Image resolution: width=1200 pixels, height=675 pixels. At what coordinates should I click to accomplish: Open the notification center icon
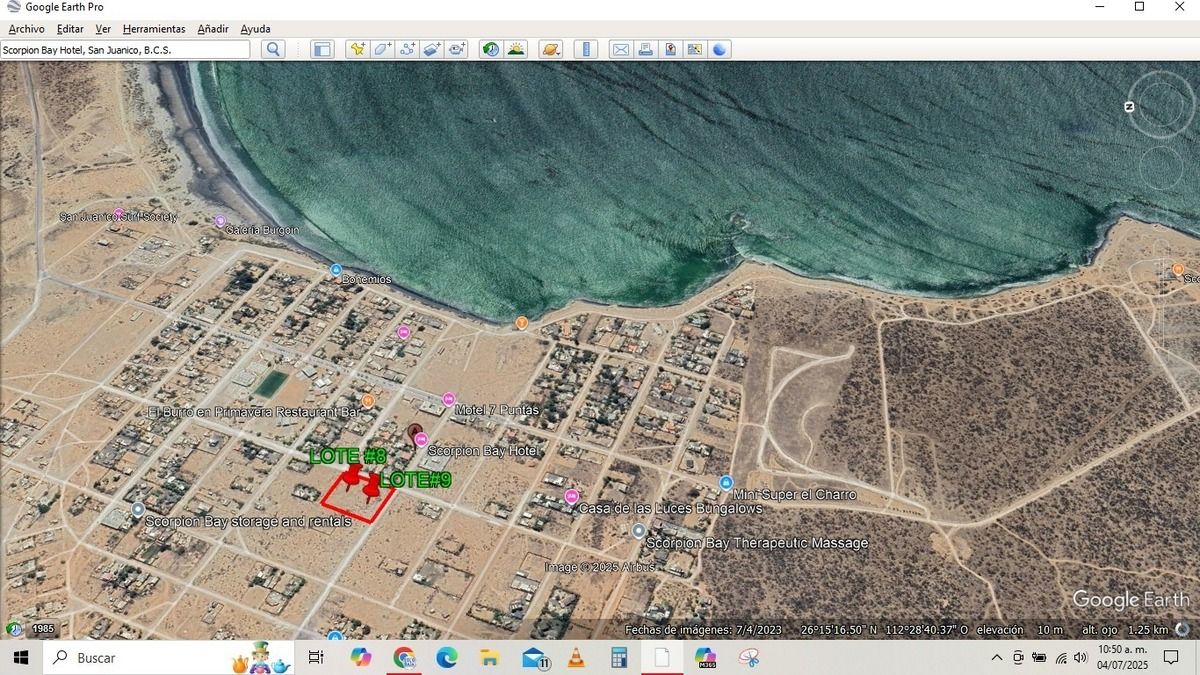pyautogui.click(x=1171, y=657)
